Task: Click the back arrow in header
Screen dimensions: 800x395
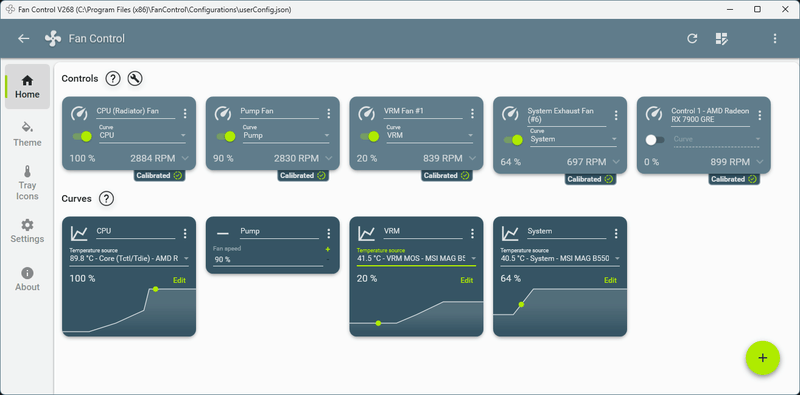Action: pyautogui.click(x=23, y=39)
